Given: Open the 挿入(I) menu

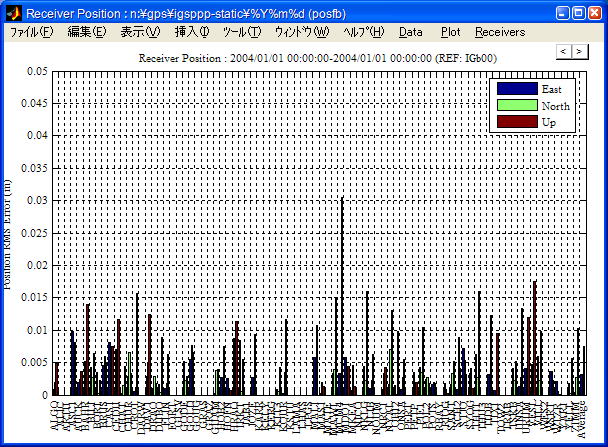Looking at the screenshot, I should click(x=192, y=32).
